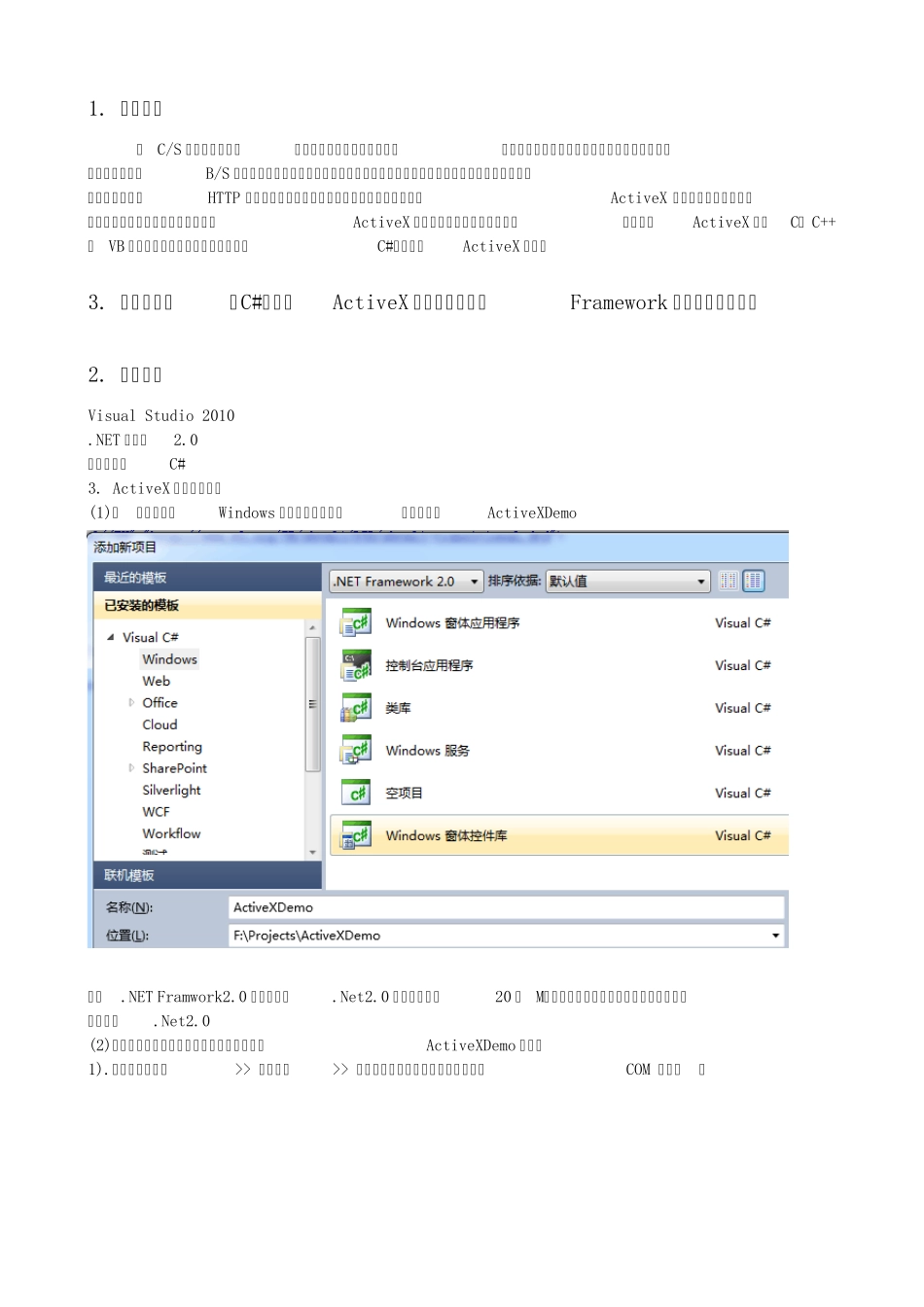Click the template tree scrollbar up arrow

pos(312,629)
